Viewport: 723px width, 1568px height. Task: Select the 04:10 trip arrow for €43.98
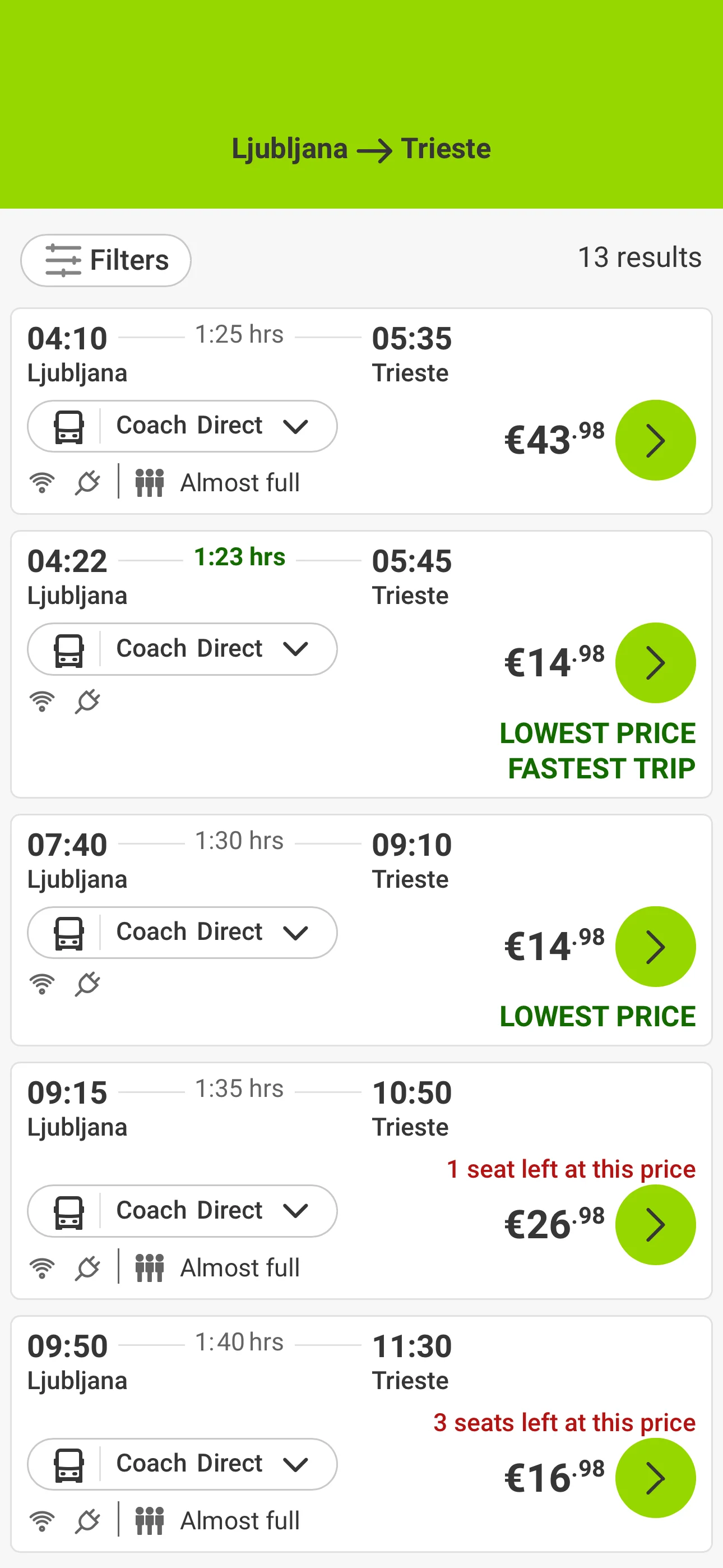655,440
